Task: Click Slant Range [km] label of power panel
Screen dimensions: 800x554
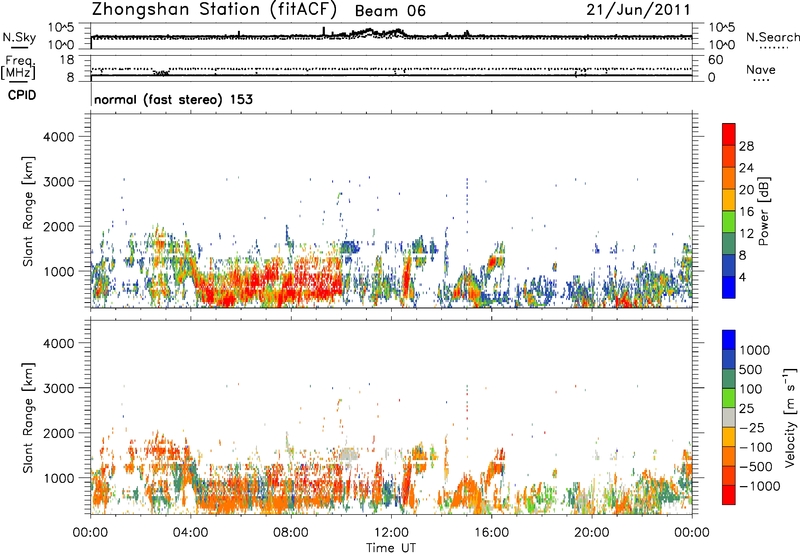Action: tap(28, 211)
